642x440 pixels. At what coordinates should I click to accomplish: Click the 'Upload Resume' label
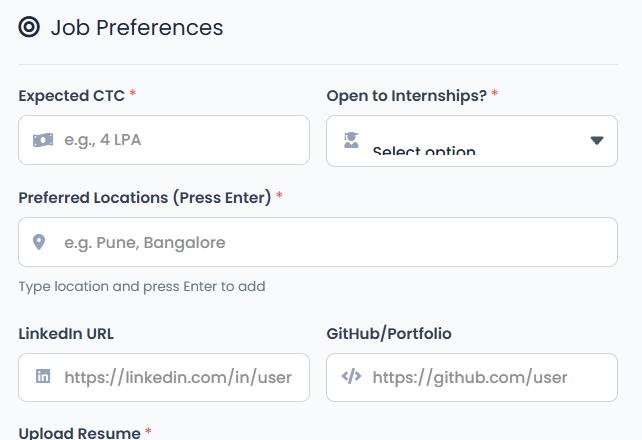[79, 432]
